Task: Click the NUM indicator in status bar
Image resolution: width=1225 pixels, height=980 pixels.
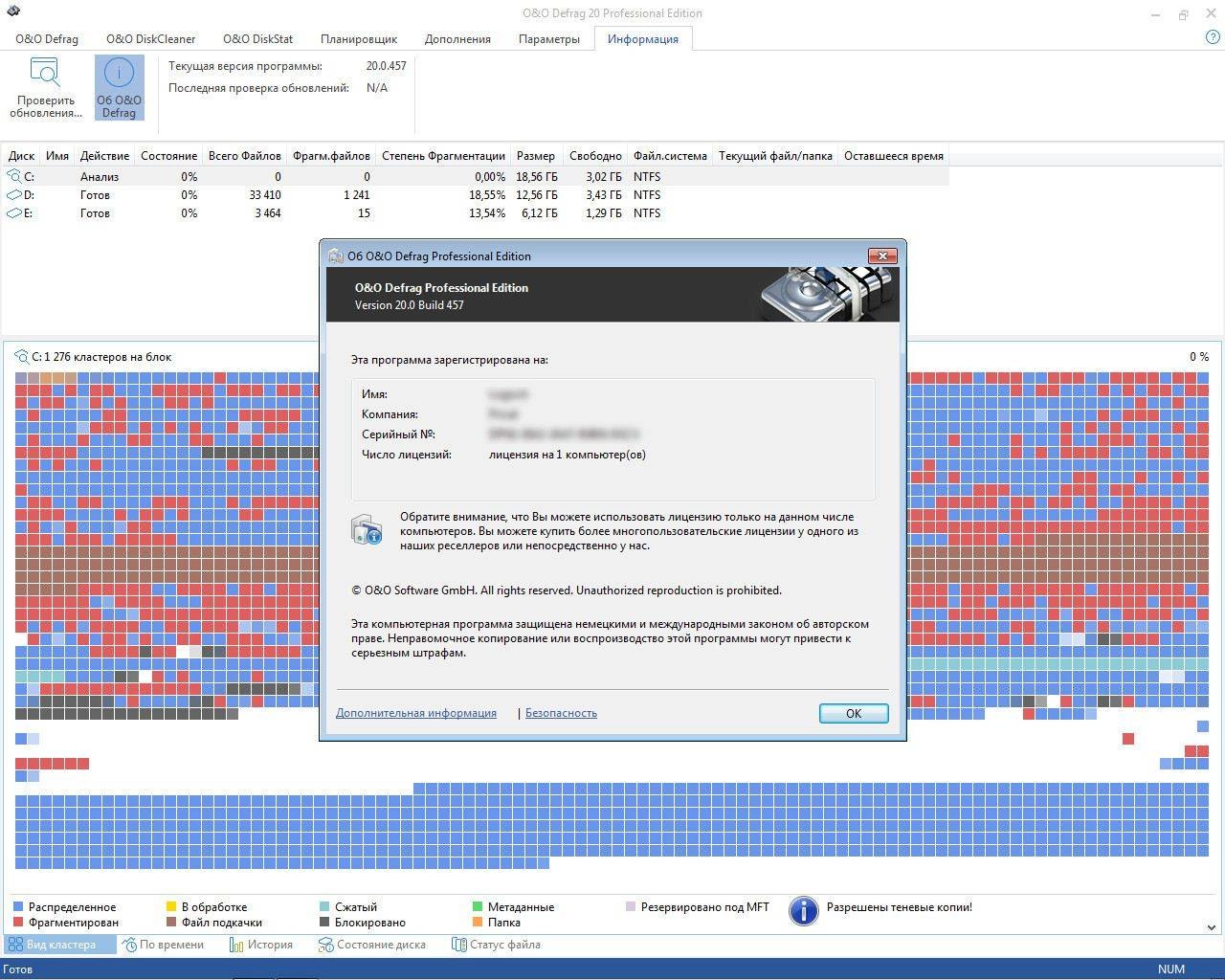Action: coord(1171,969)
